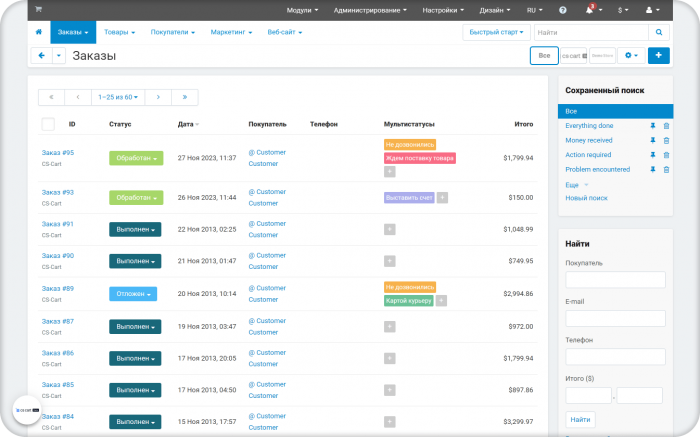Click the Выставить счет status tag

[409, 197]
